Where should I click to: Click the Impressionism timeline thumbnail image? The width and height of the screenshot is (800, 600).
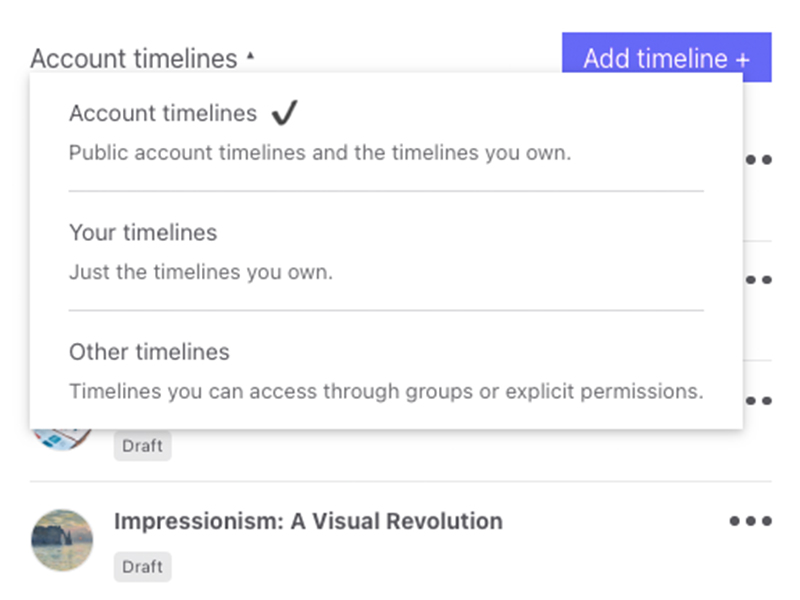(x=62, y=540)
